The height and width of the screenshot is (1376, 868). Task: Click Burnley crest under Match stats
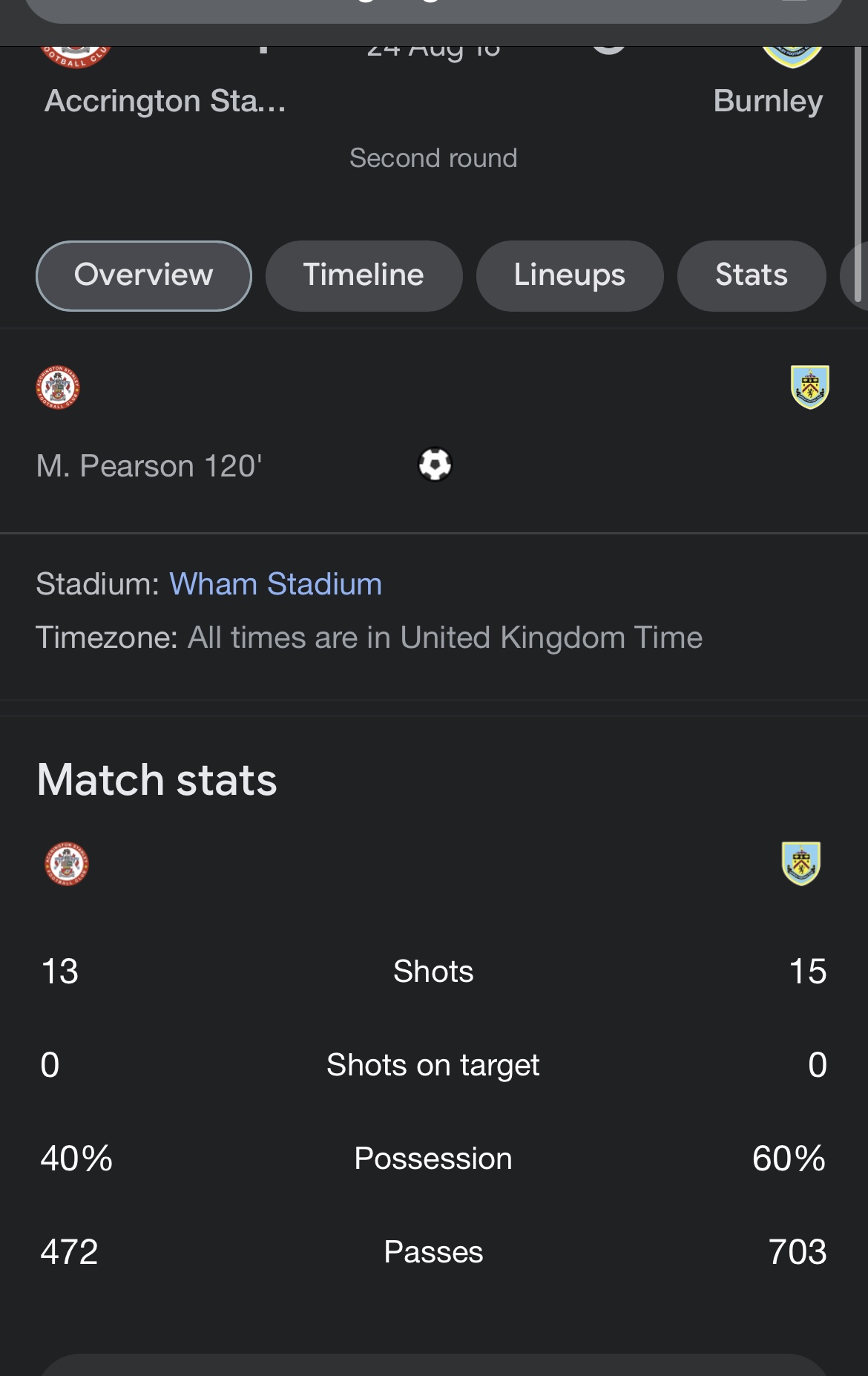801,863
